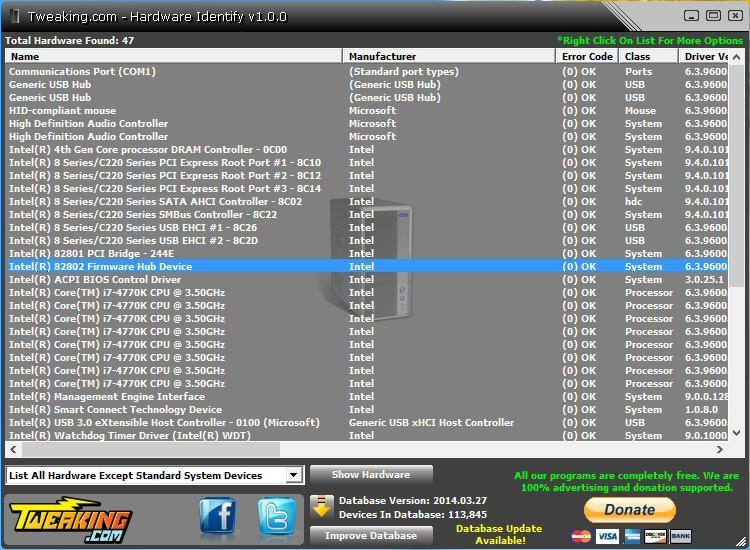Select Intel 4th Gen Core DRAM Controller row
Image resolution: width=750 pixels, height=550 pixels.
(367, 149)
